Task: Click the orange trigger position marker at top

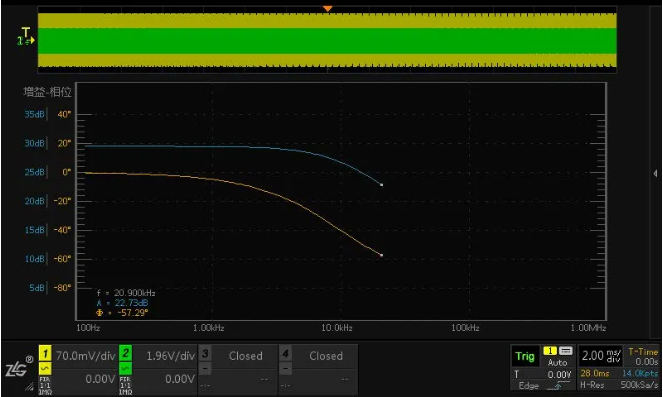Action: (x=327, y=9)
